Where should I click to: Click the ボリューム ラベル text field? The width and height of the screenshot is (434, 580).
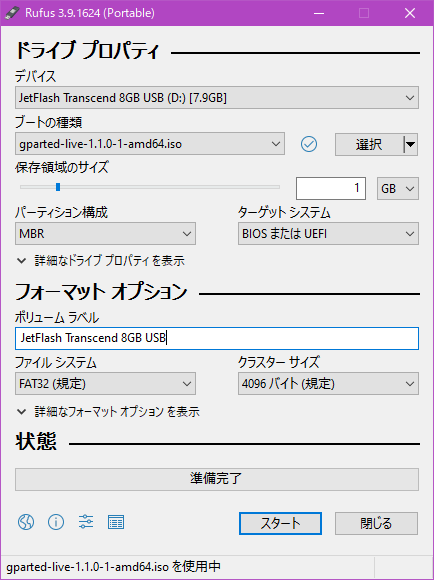[217, 338]
